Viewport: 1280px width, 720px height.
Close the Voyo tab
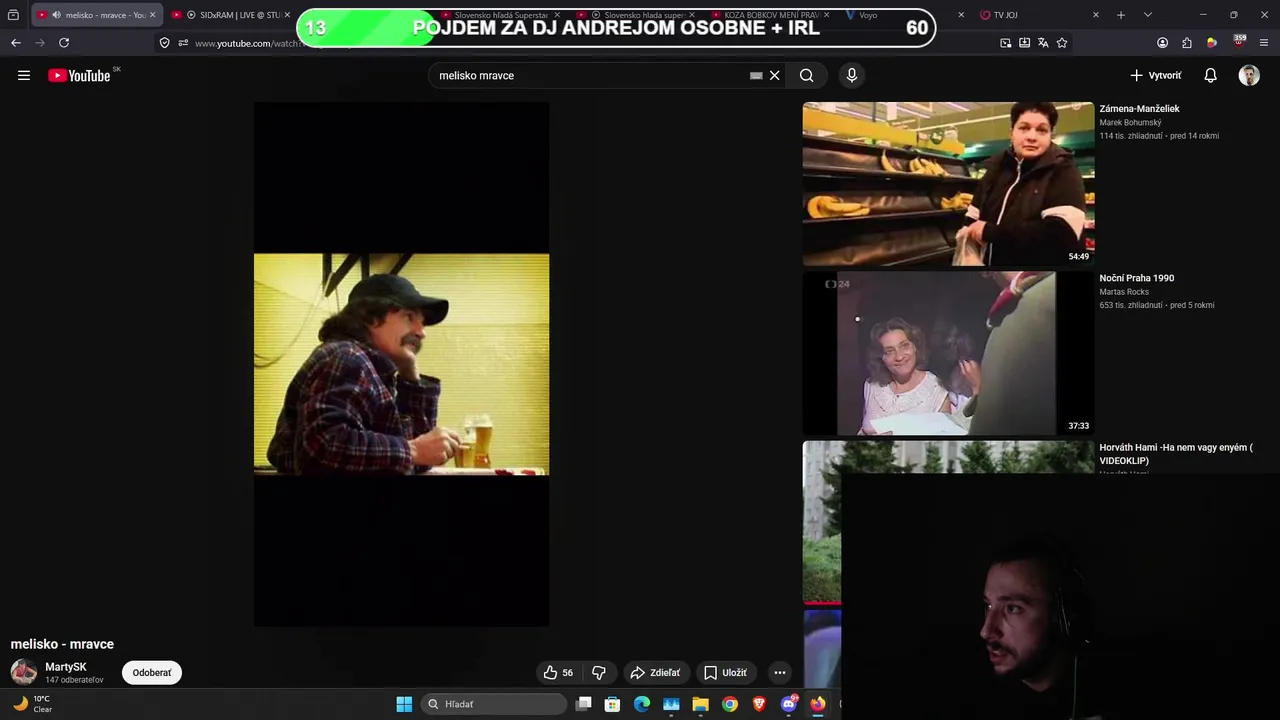click(961, 15)
